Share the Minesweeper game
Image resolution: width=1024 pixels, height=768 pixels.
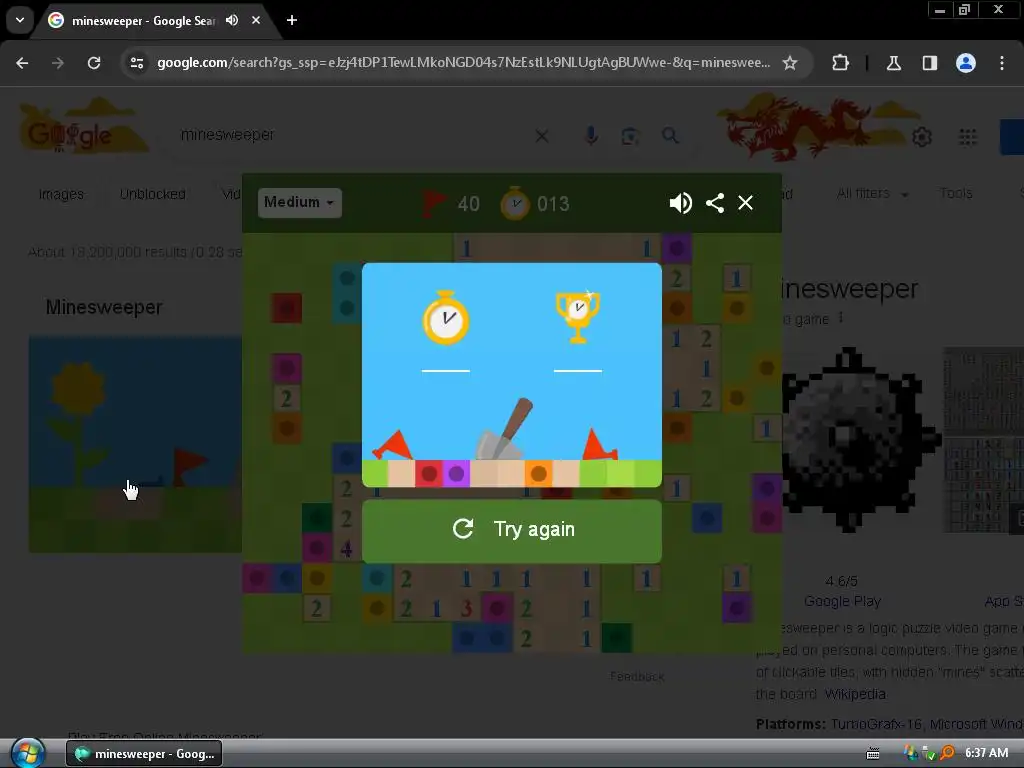coord(715,203)
